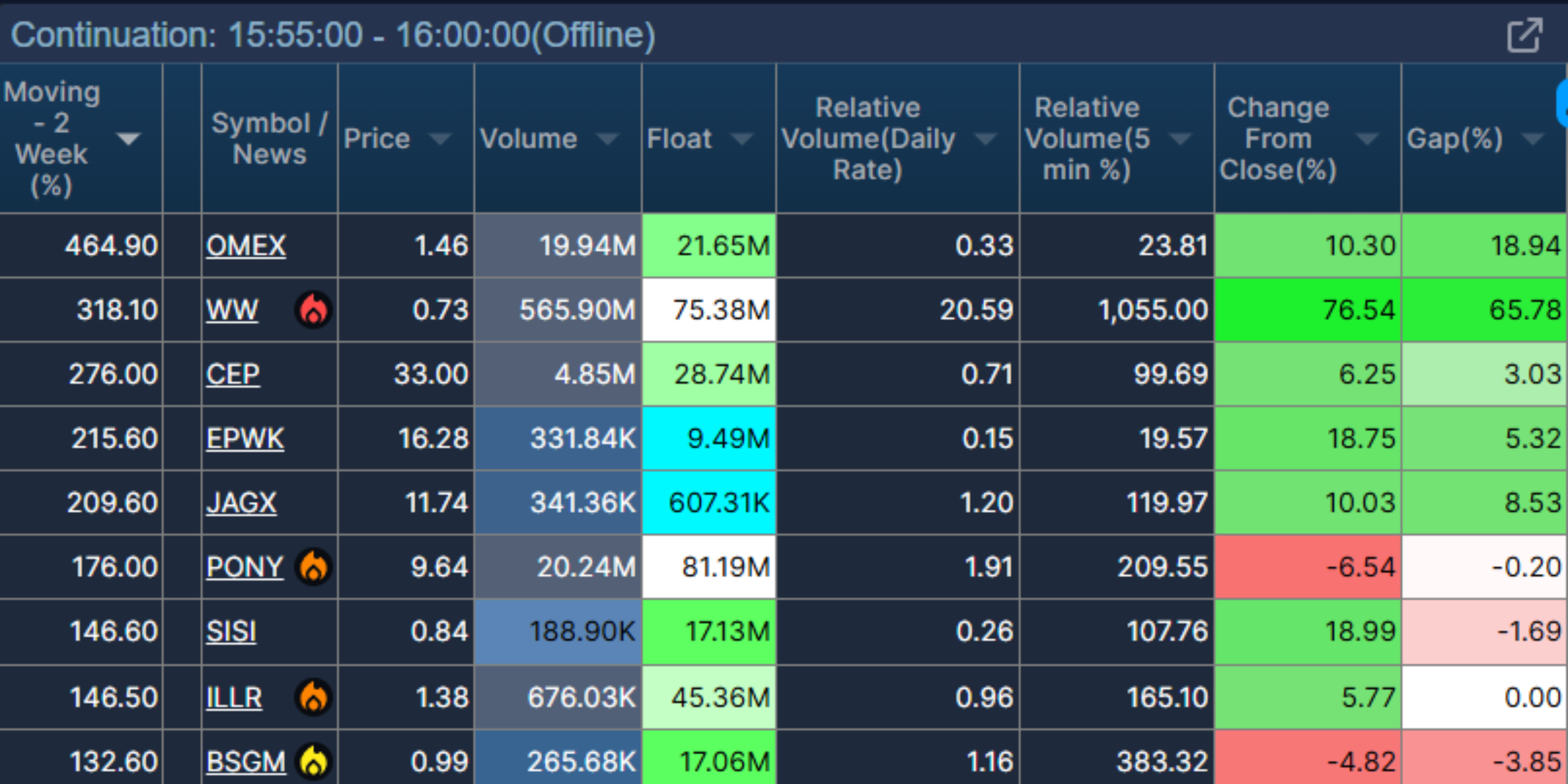Select PONY change from close -6.54
Image resolution: width=1568 pixels, height=784 pixels.
[1308, 567]
